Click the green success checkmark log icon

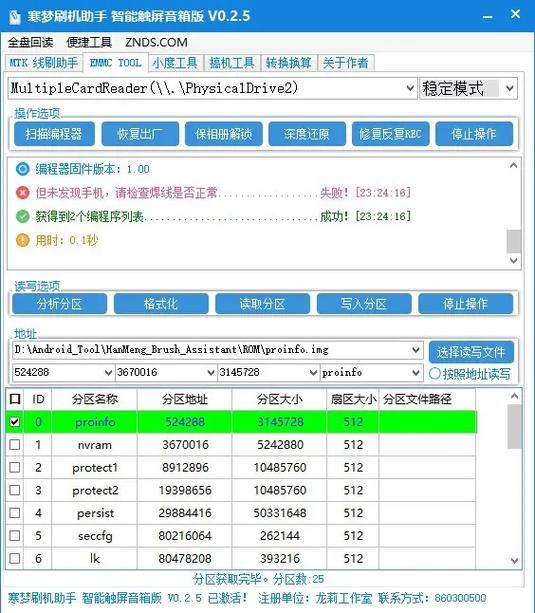point(22,216)
